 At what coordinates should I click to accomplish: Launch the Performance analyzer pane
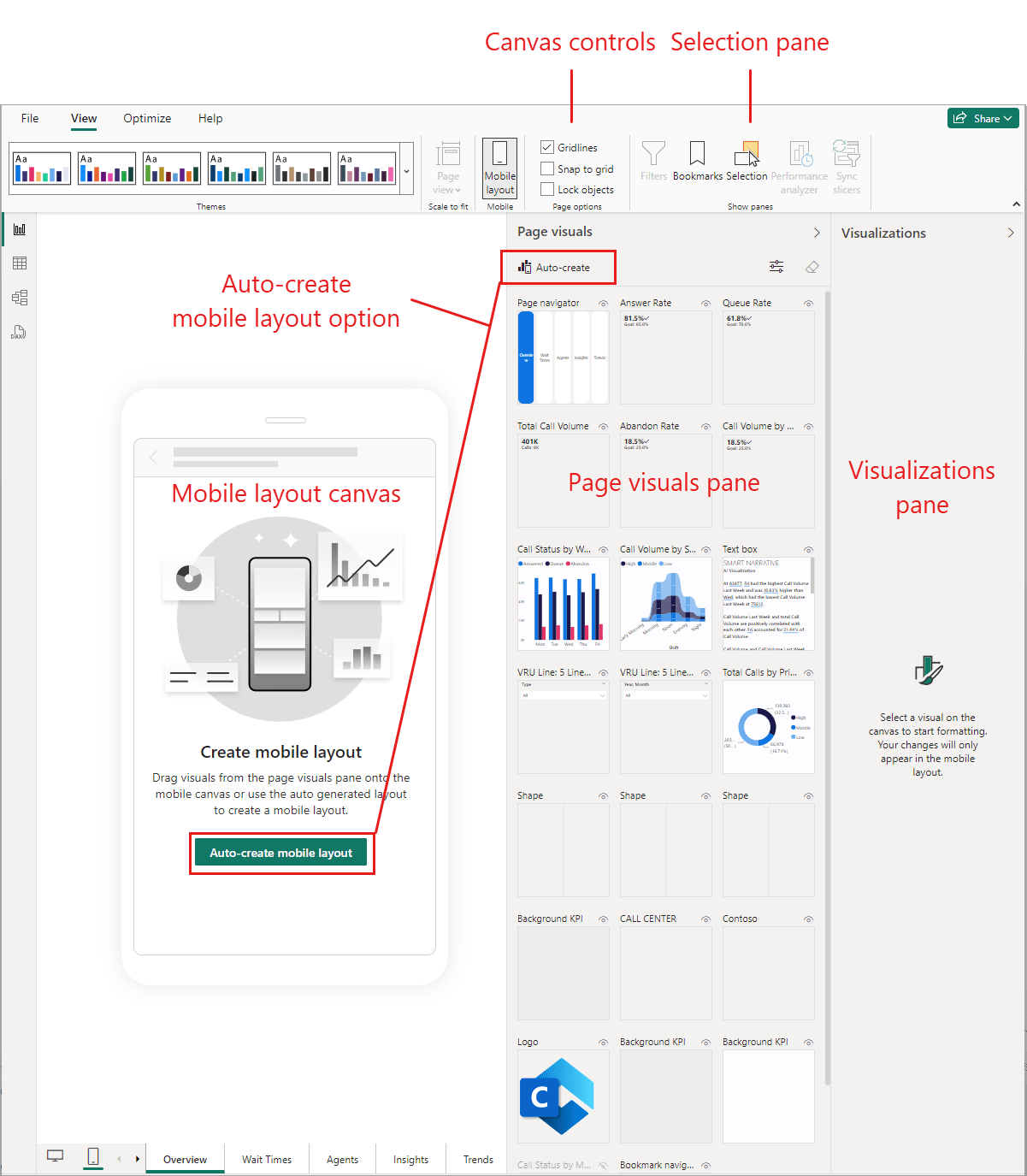click(799, 163)
